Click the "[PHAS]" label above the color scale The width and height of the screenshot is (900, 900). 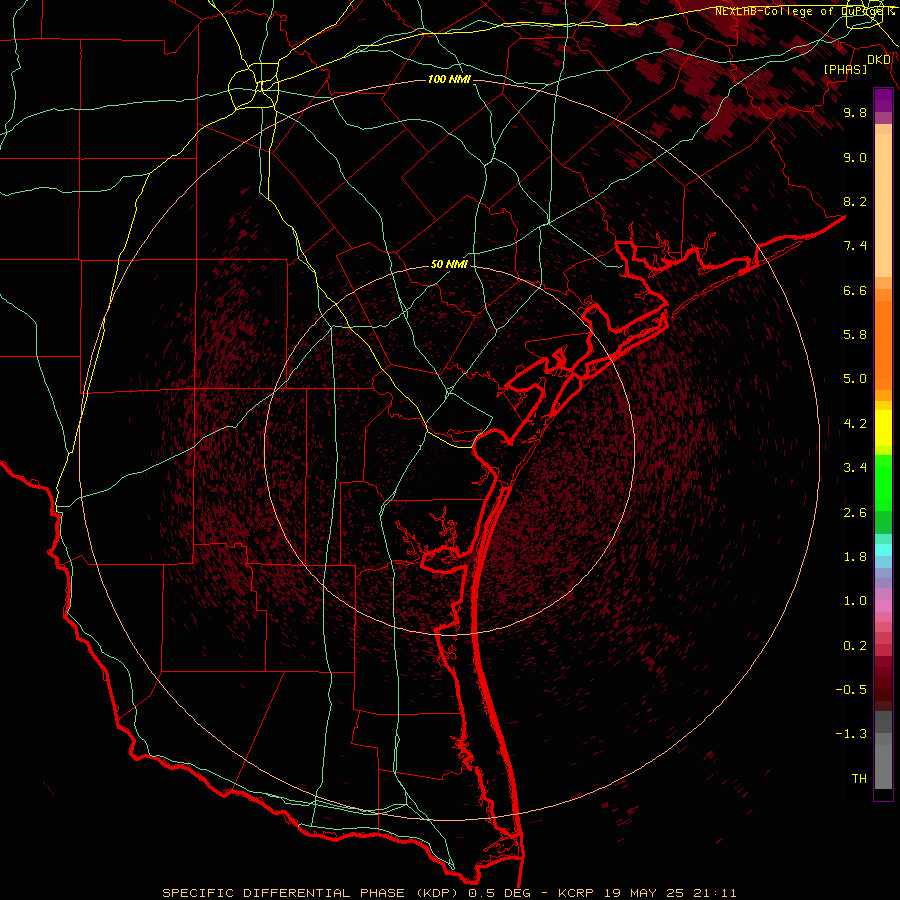[x=845, y=70]
